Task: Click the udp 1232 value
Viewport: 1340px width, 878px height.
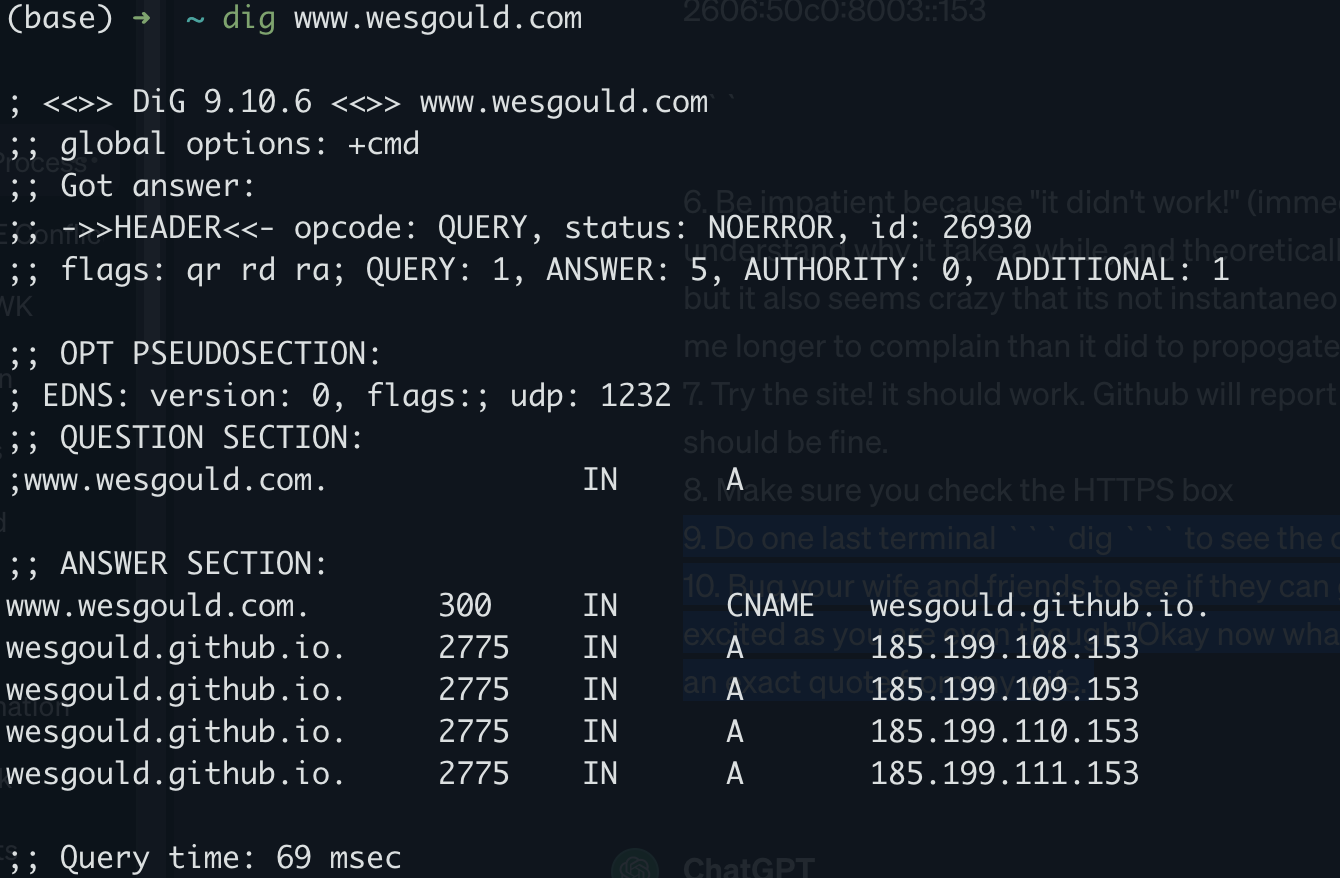Action: (x=590, y=396)
